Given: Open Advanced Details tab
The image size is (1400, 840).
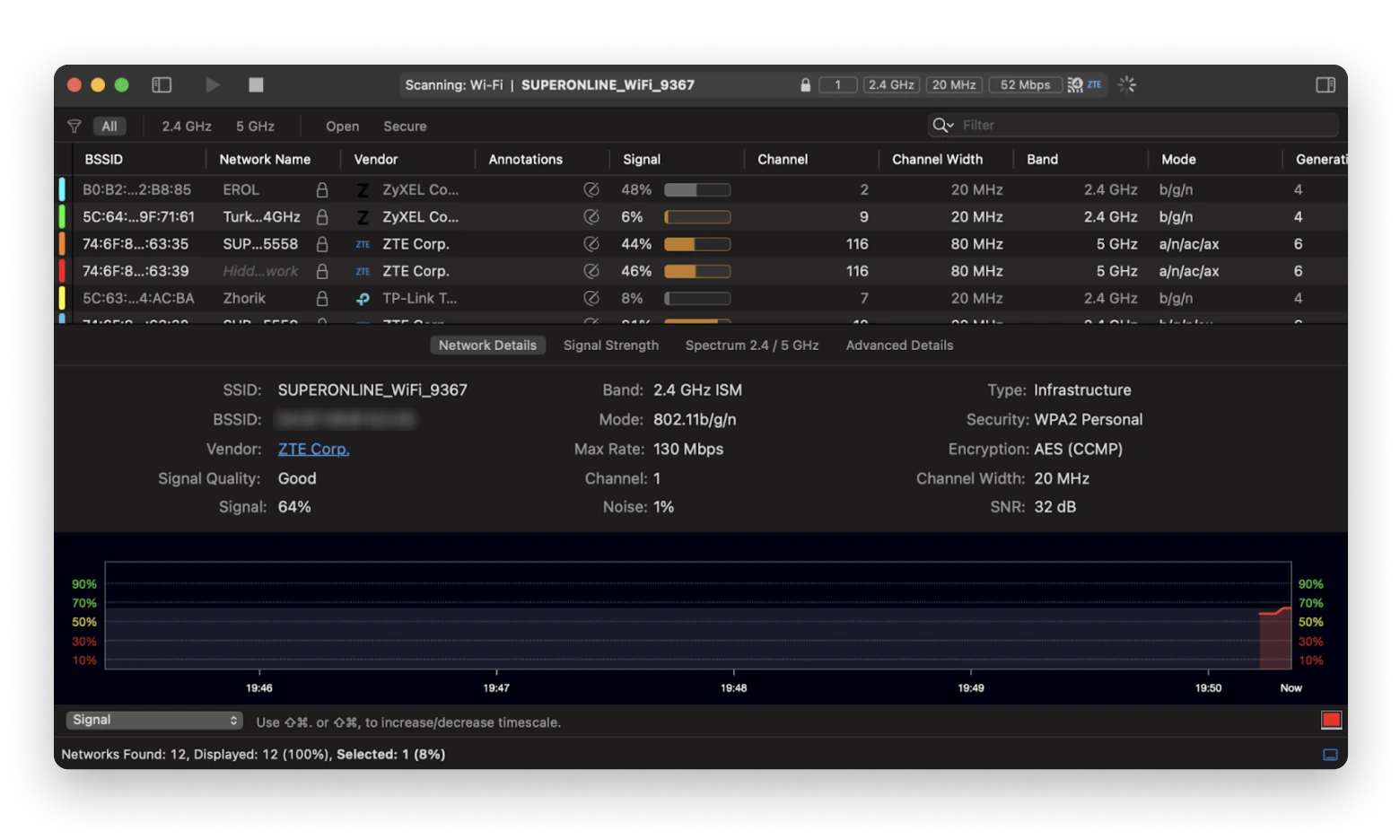Looking at the screenshot, I should (899, 346).
